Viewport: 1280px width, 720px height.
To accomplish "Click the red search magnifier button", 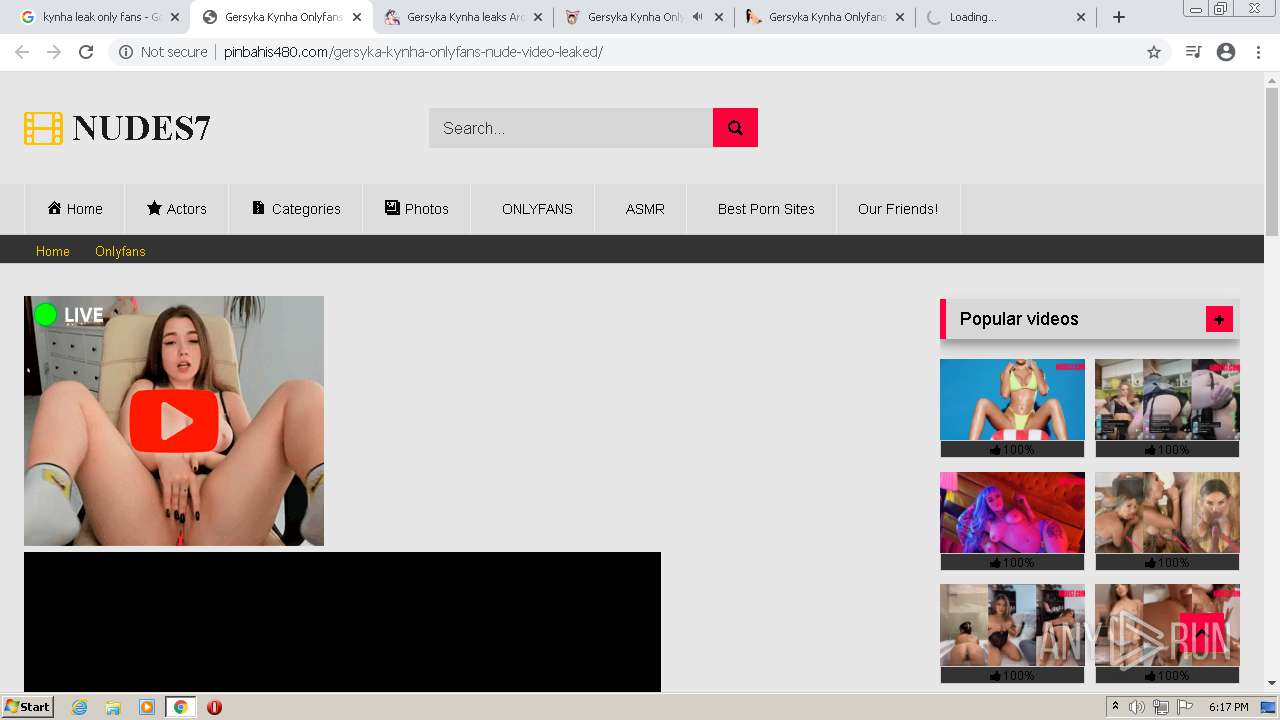I will pyautogui.click(x=735, y=128).
